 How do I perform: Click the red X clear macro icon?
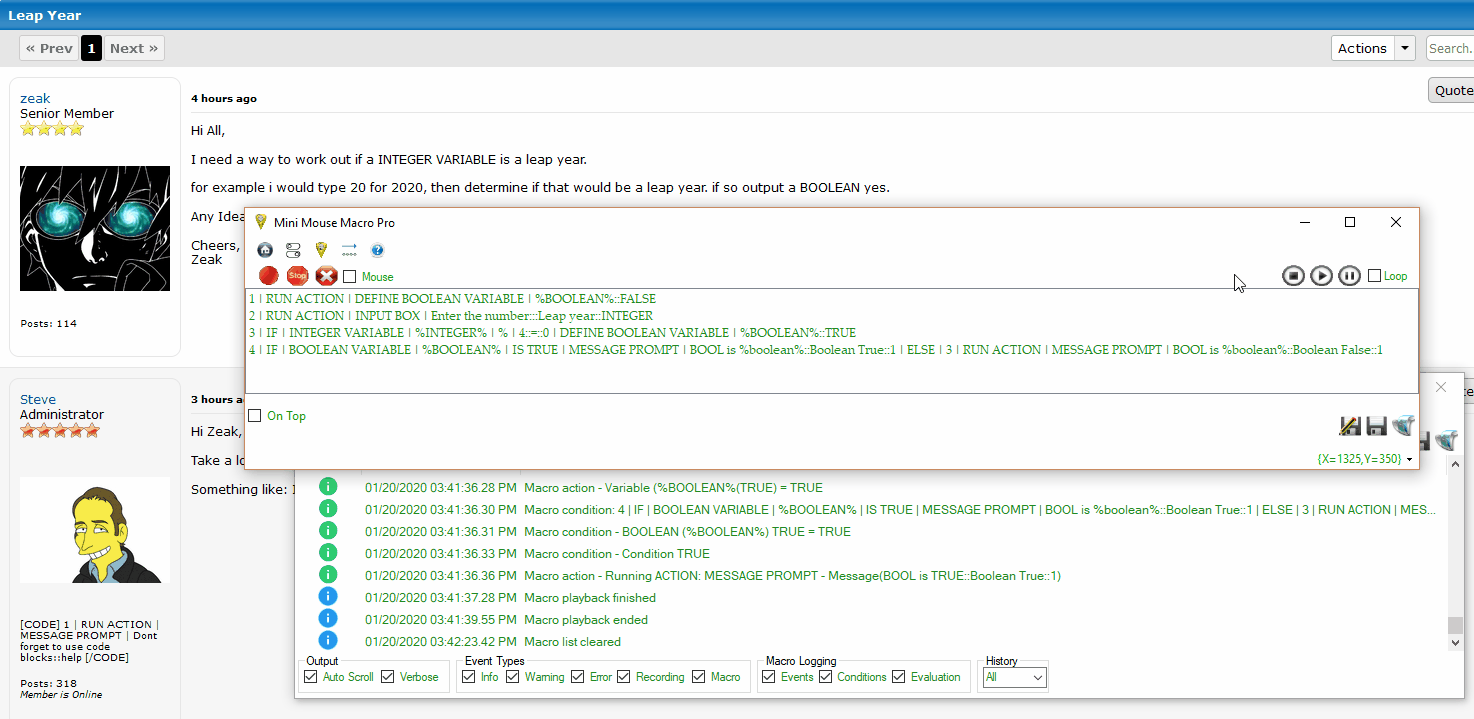326,276
